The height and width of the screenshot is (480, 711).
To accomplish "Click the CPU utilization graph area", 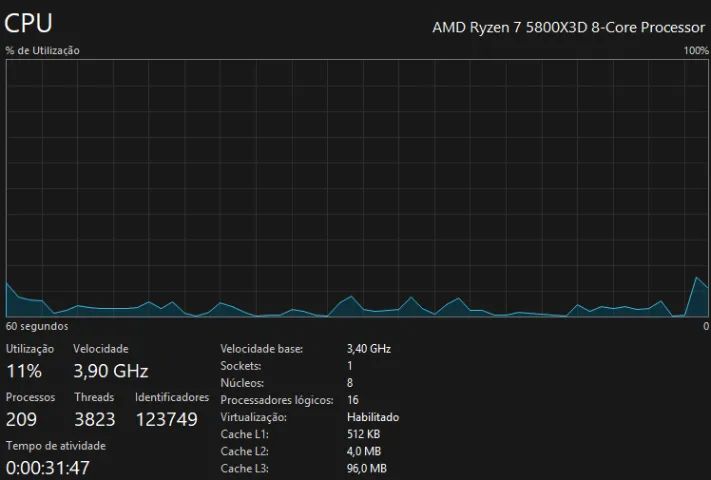I will point(357,188).
